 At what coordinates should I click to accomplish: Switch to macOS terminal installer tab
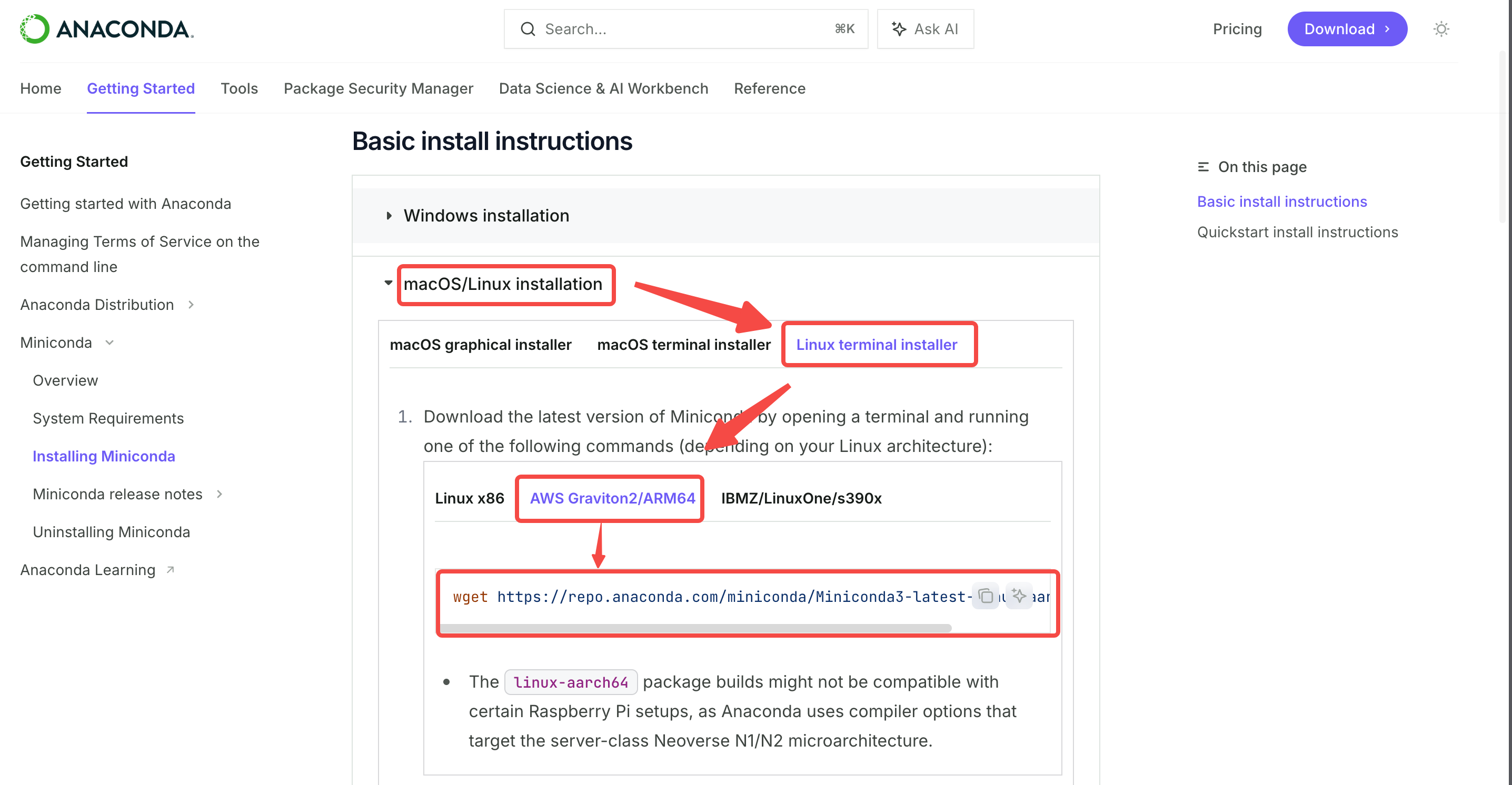pyautogui.click(x=684, y=345)
